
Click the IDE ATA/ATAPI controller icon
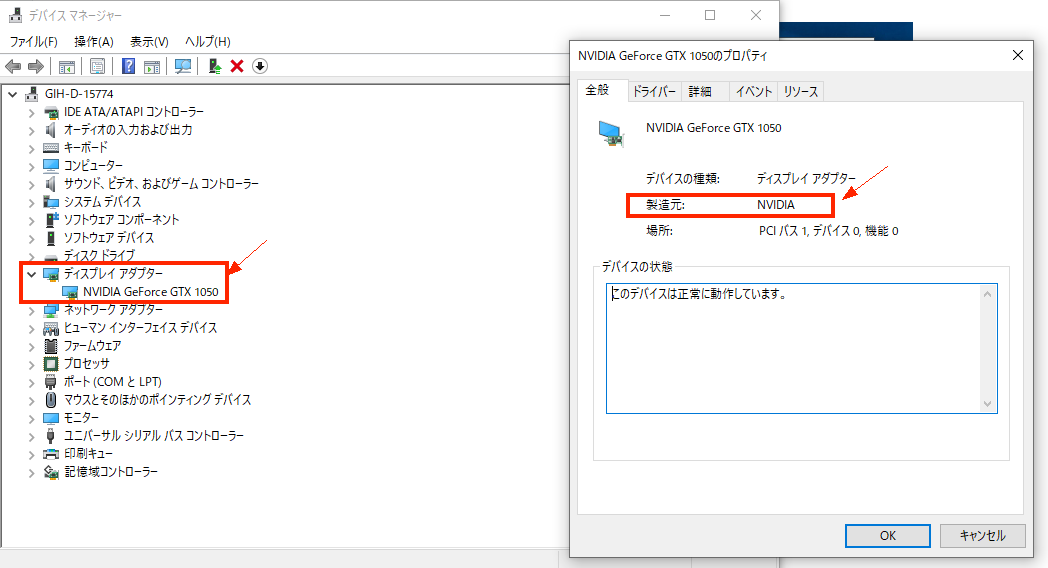tap(51, 112)
